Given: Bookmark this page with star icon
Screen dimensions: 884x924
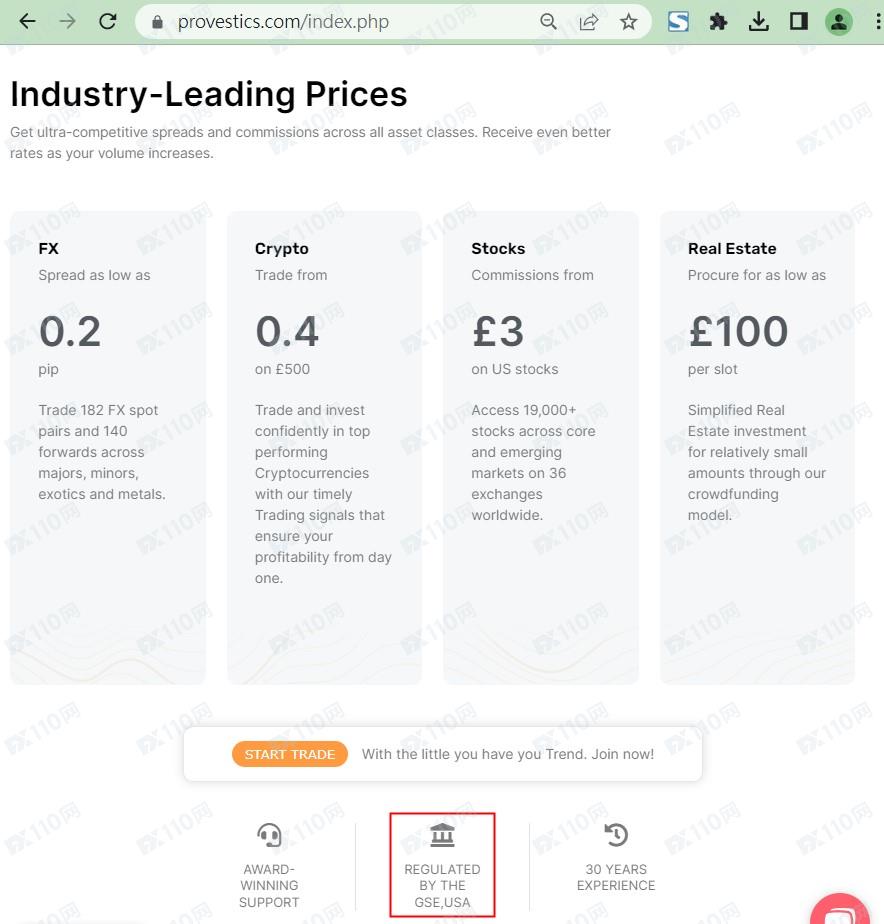Looking at the screenshot, I should point(629,21).
